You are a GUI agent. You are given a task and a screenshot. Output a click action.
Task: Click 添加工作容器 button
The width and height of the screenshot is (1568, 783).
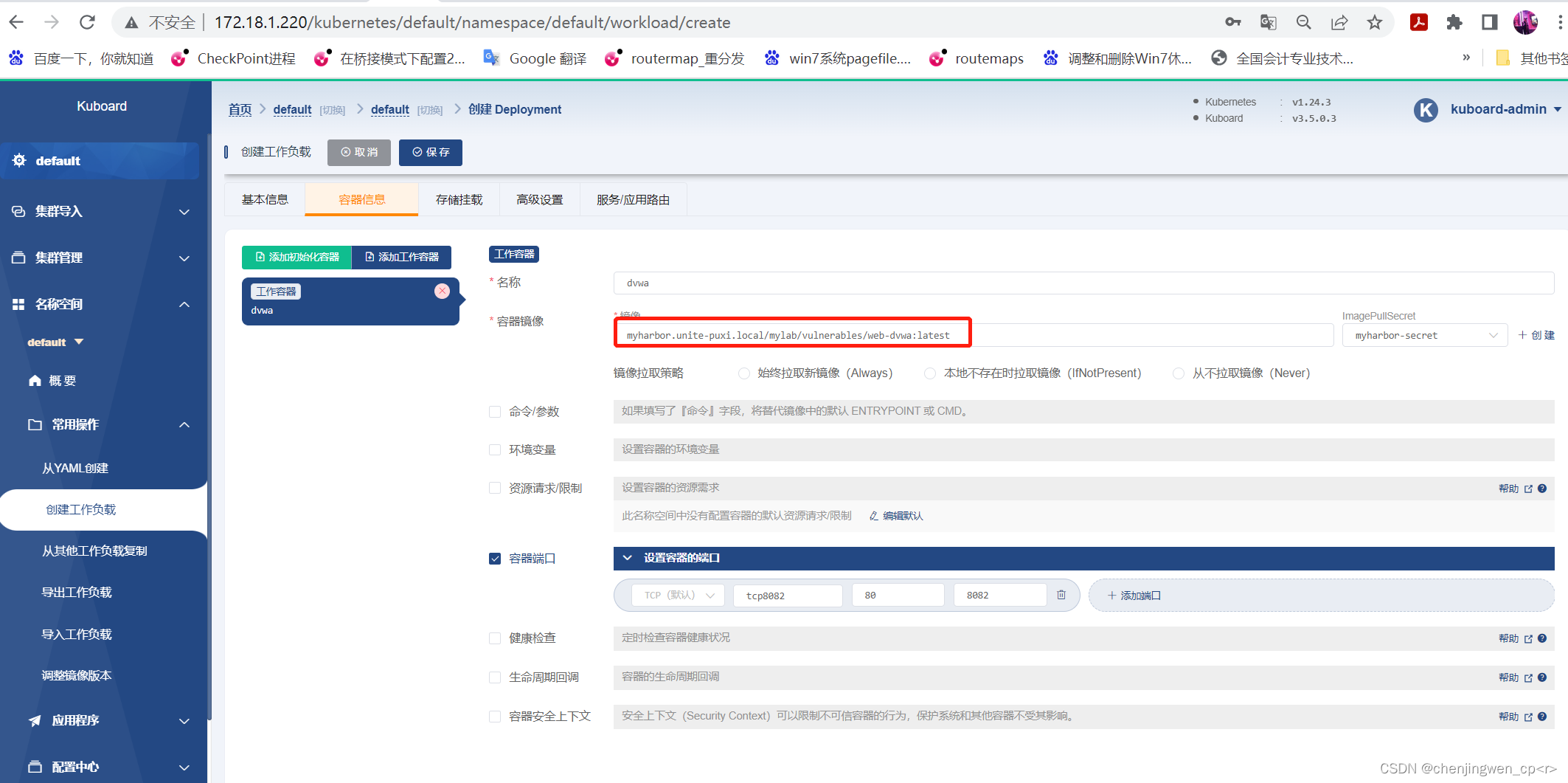402,257
